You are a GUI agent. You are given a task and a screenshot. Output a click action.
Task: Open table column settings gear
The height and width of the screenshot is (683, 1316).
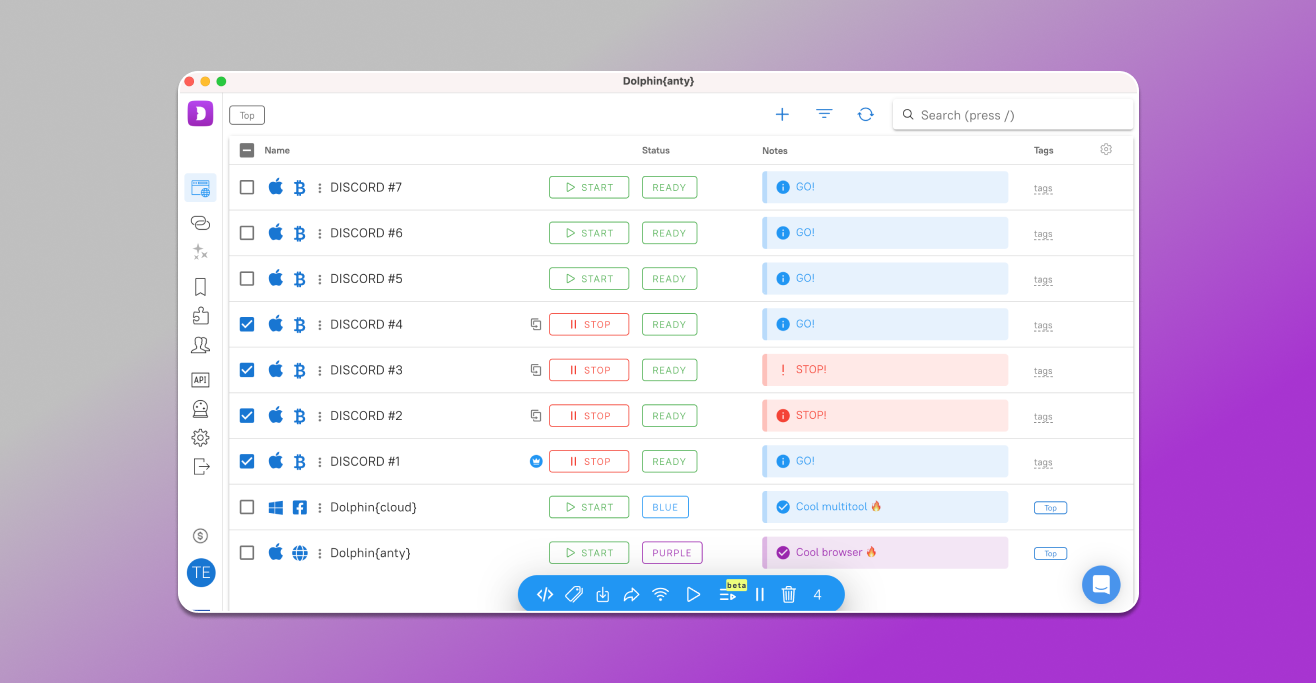click(1106, 150)
